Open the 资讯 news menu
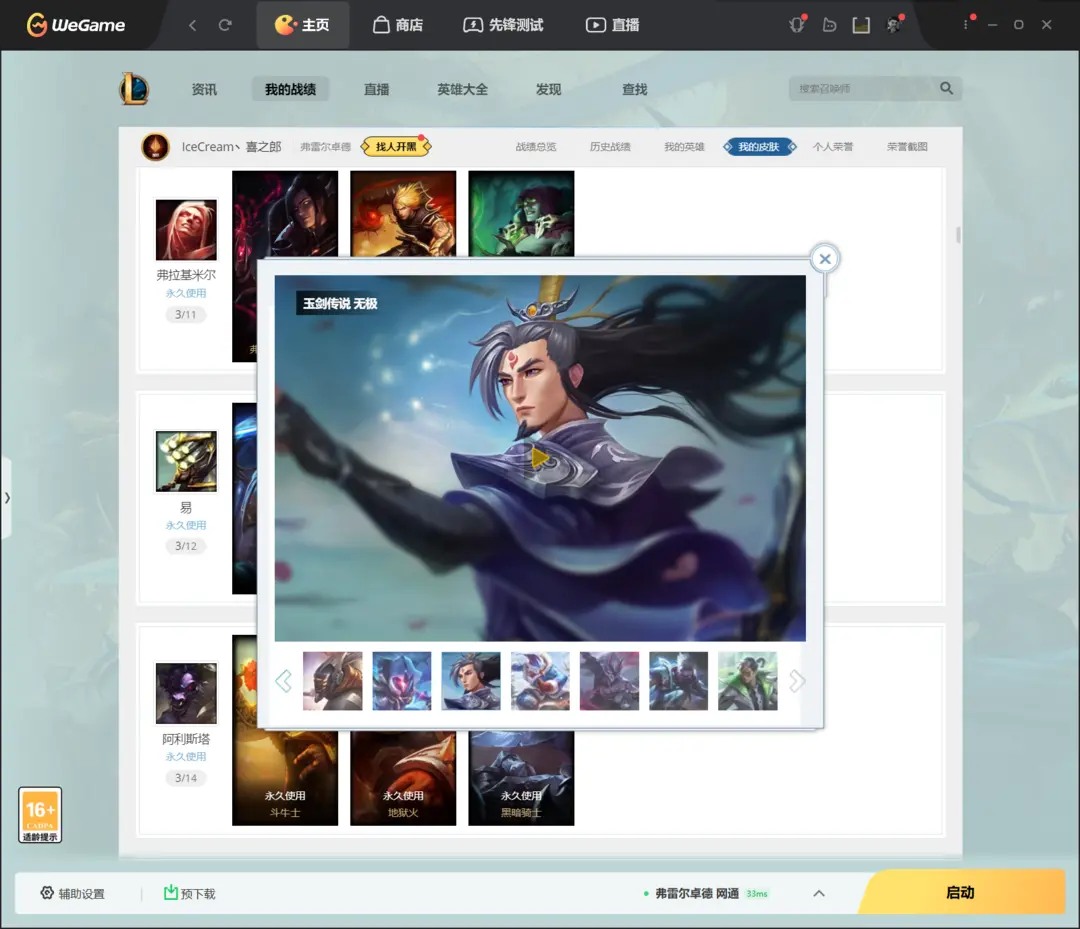 coord(204,90)
